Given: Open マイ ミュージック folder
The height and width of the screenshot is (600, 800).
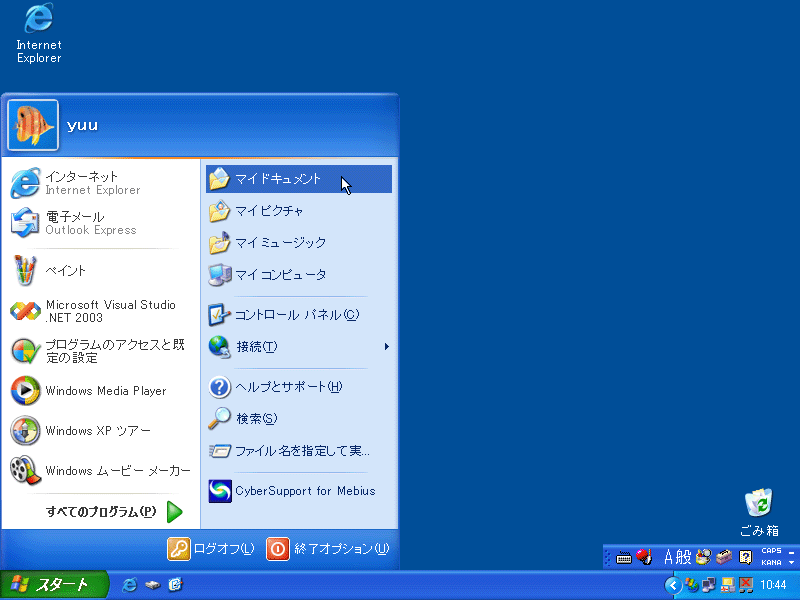Looking at the screenshot, I should point(299,243).
